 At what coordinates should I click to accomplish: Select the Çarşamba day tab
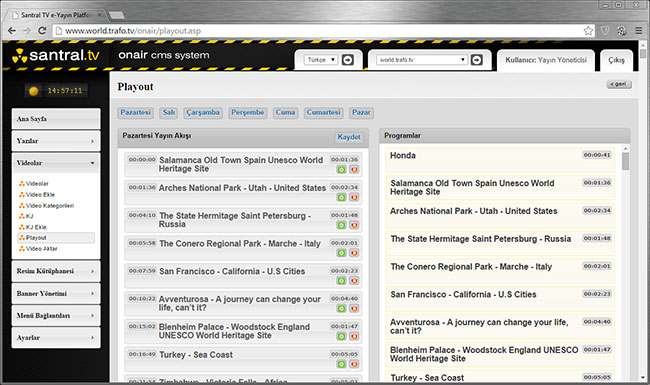pyautogui.click(x=203, y=112)
